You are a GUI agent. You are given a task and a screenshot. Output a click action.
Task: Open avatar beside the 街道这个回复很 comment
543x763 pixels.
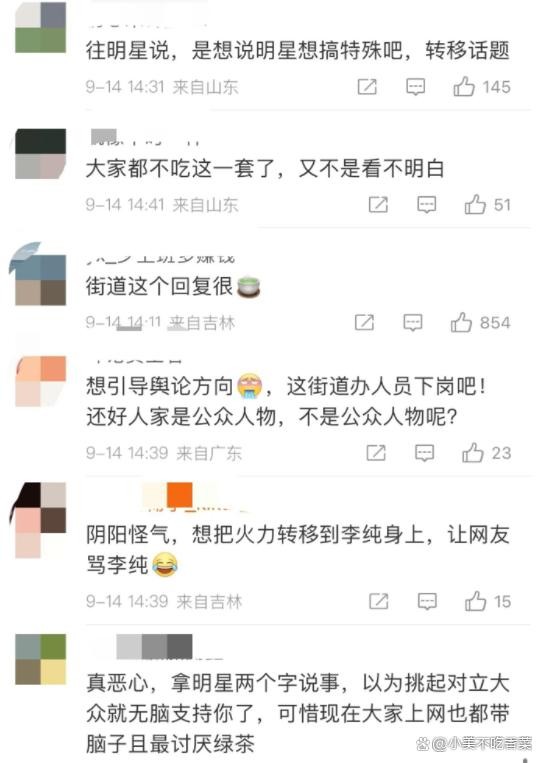point(40,280)
